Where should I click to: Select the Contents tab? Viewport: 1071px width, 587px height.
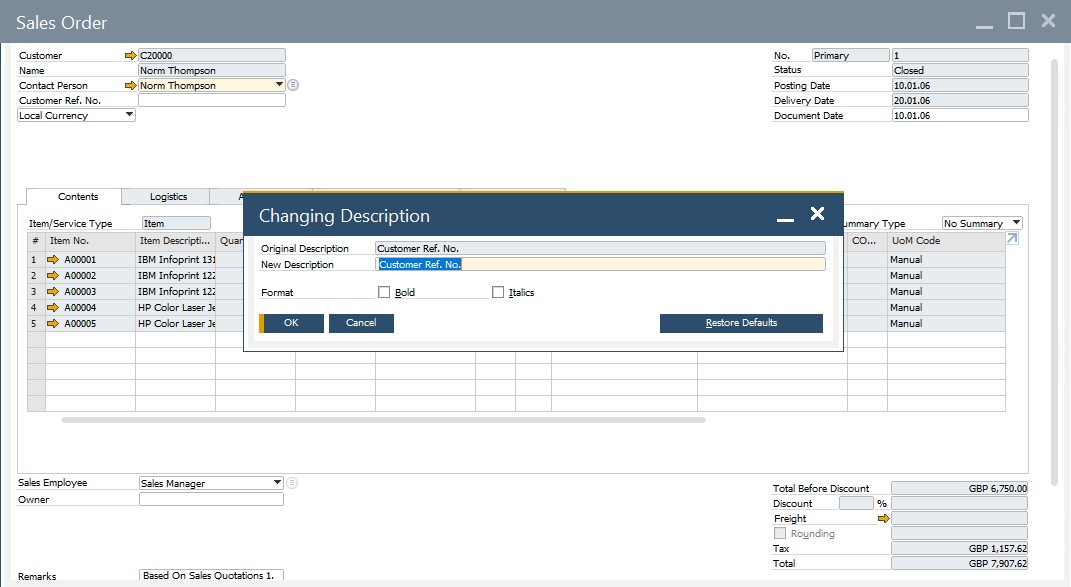tap(78, 197)
